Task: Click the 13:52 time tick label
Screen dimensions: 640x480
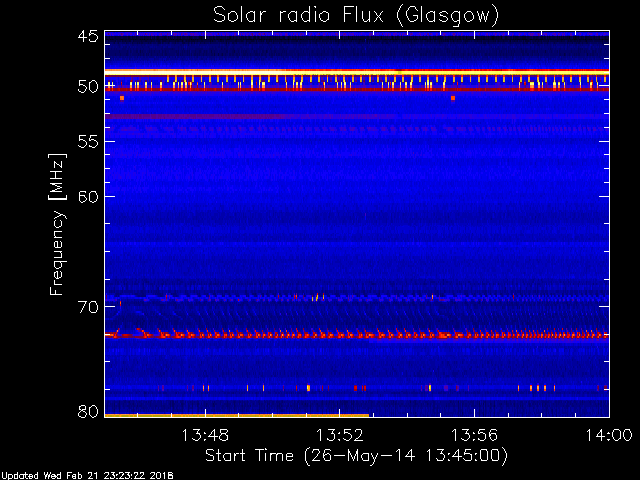Action: [340, 435]
